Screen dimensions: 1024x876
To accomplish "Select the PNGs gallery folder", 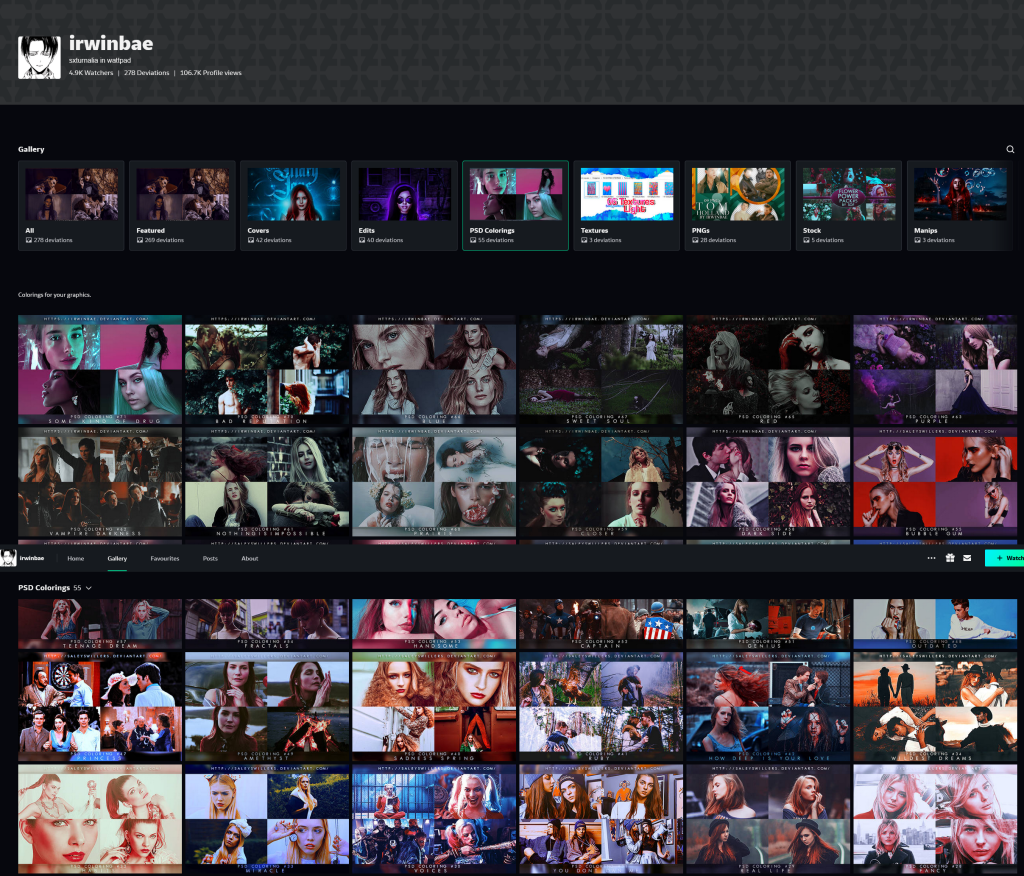I will point(738,205).
